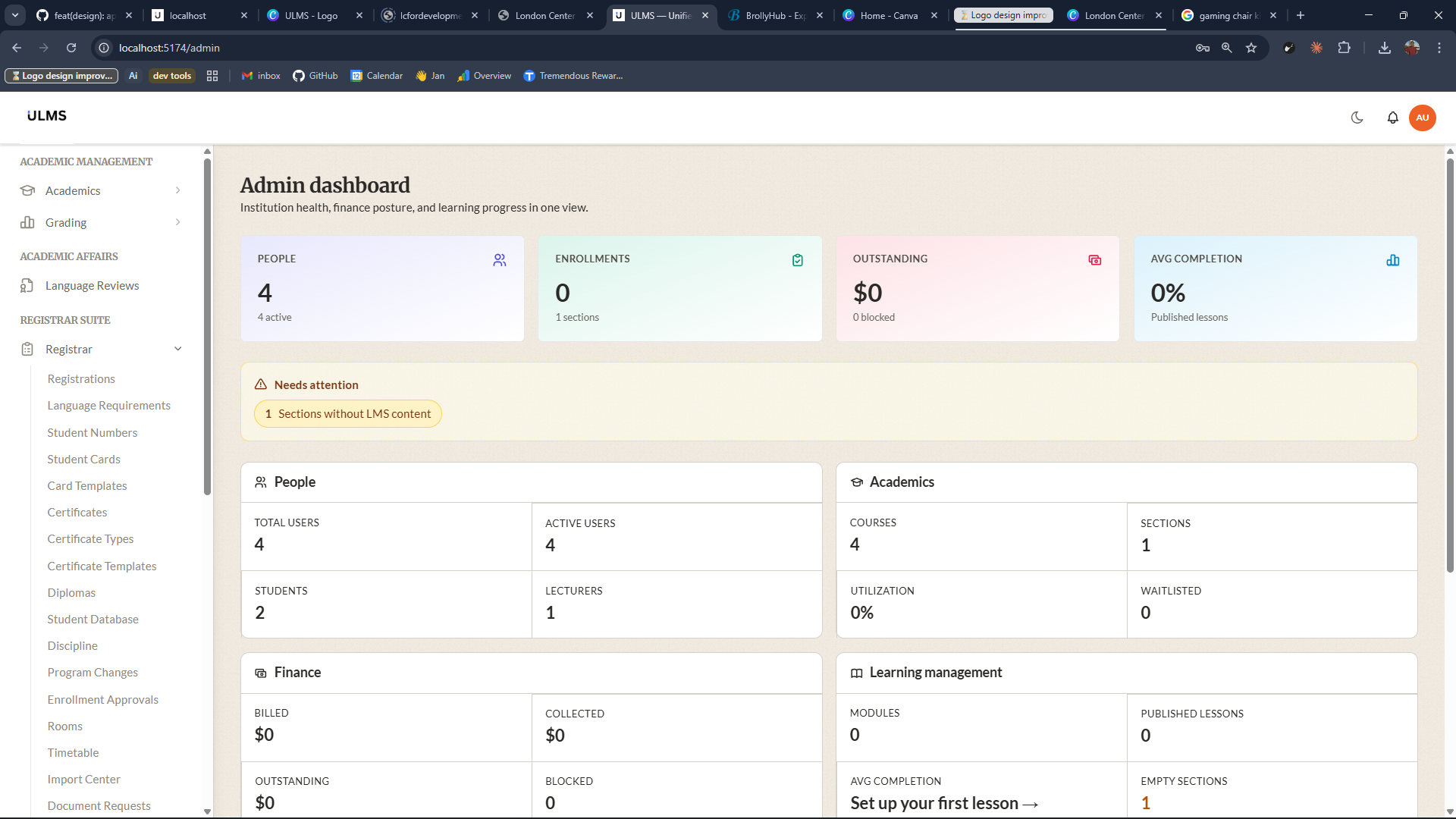This screenshot has width=1456, height=819.
Task: Click the Outstanding wallet icon
Action: click(x=1095, y=260)
